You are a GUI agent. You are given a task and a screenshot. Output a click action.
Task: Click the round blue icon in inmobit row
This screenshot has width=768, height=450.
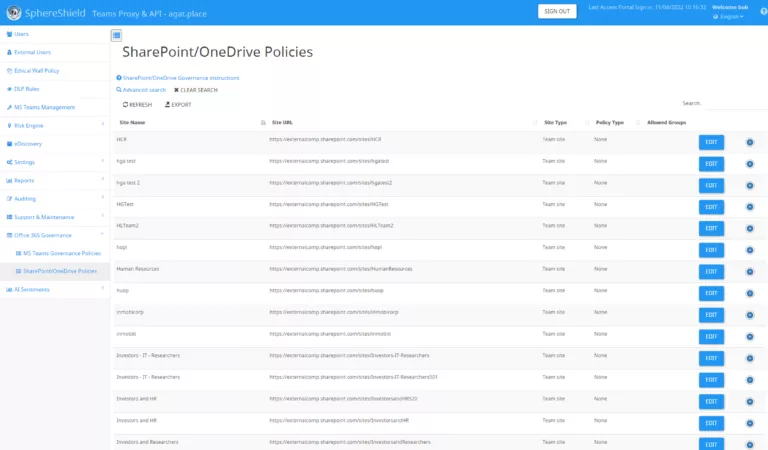(750, 337)
